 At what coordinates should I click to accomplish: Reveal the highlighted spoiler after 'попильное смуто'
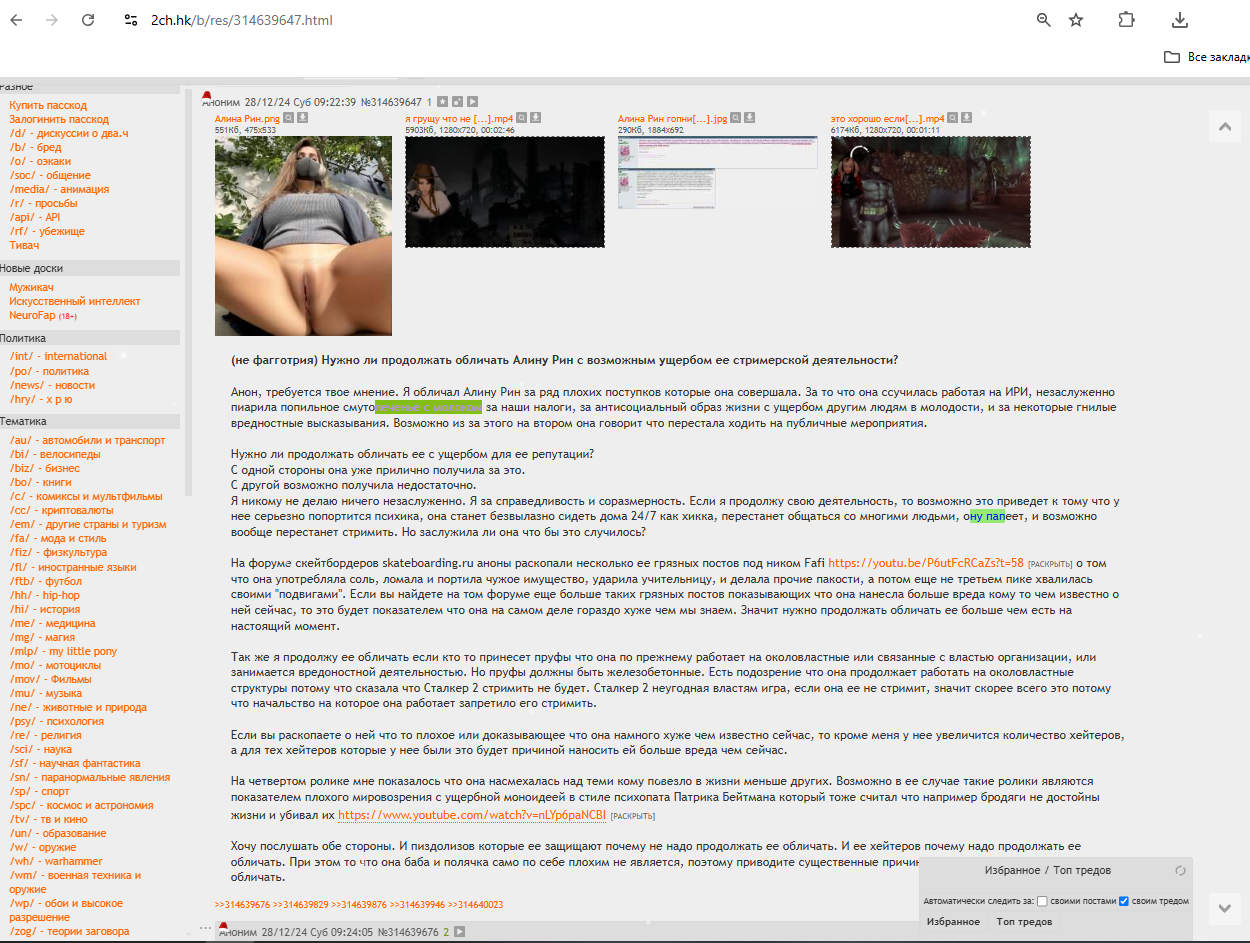(428, 407)
